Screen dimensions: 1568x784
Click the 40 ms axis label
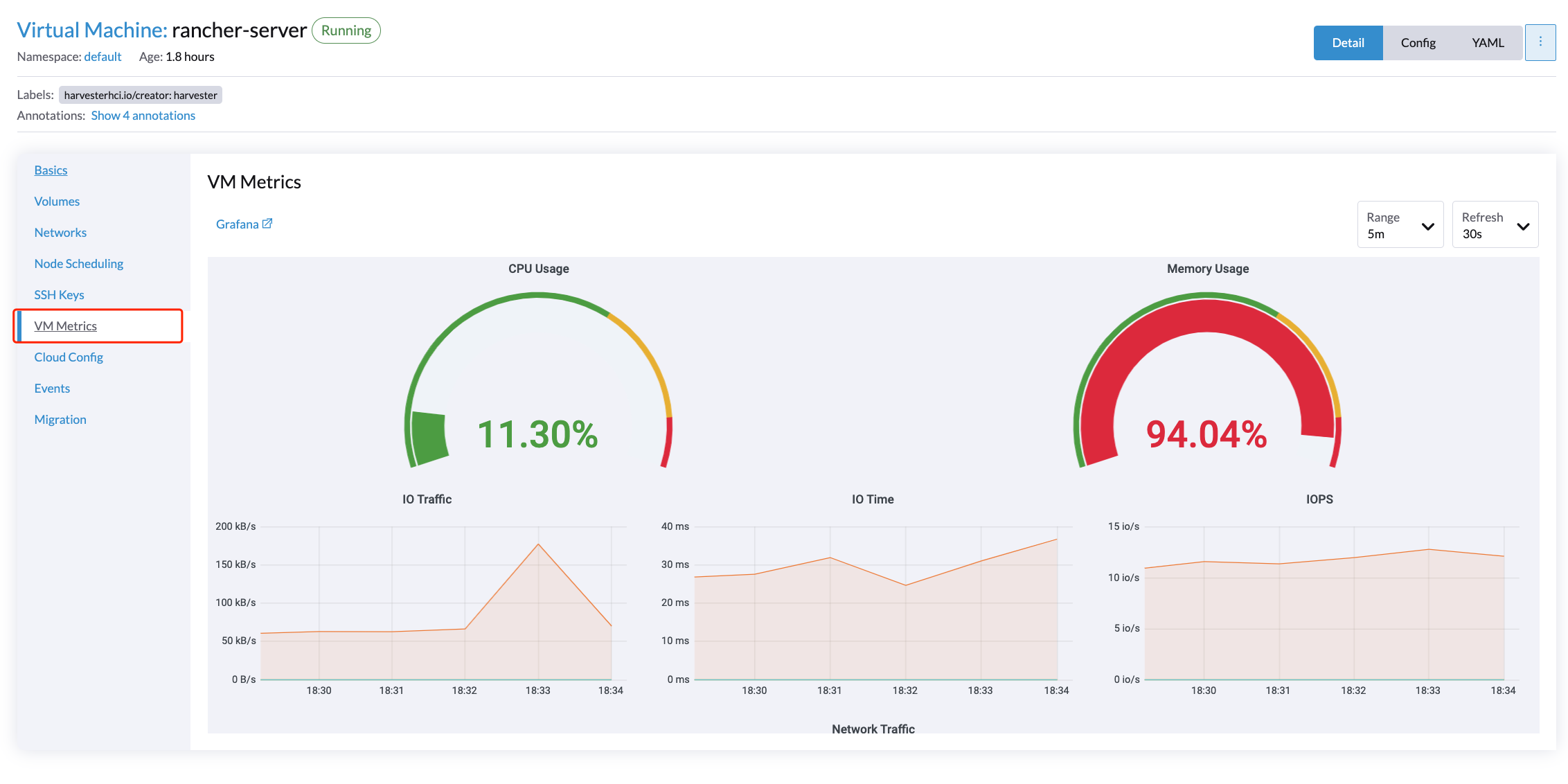(675, 526)
